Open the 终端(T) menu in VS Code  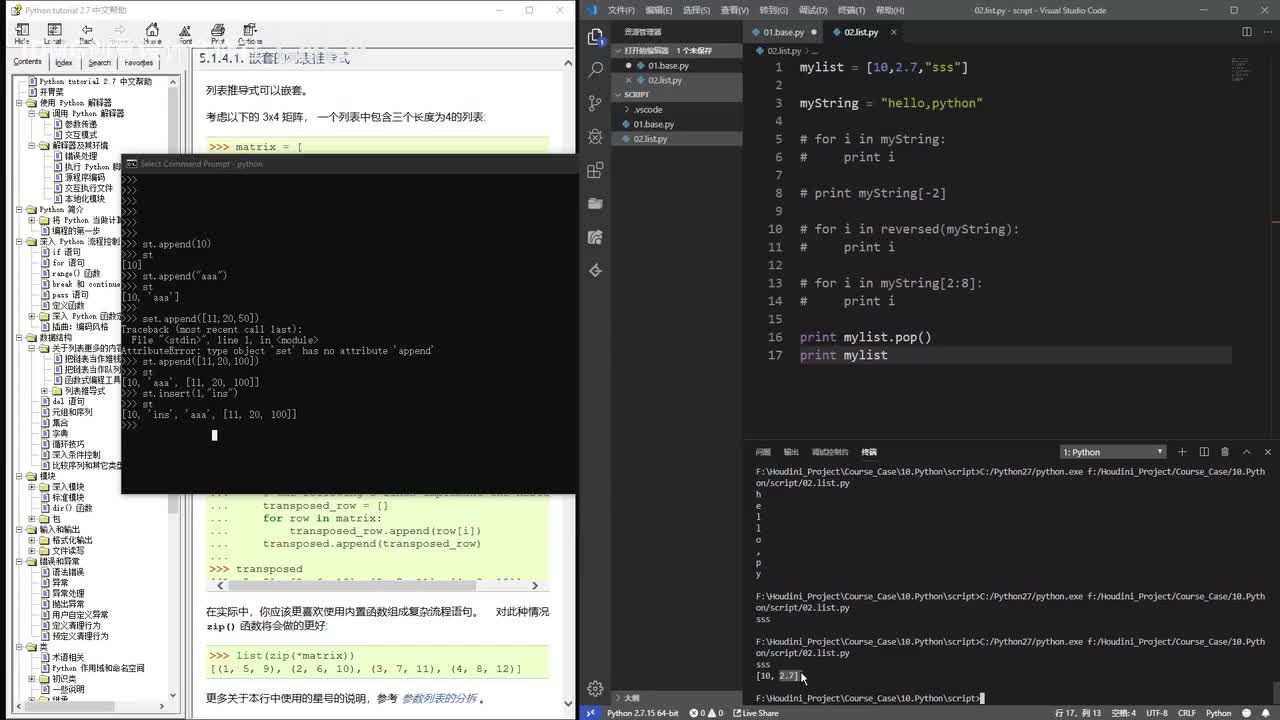851,10
